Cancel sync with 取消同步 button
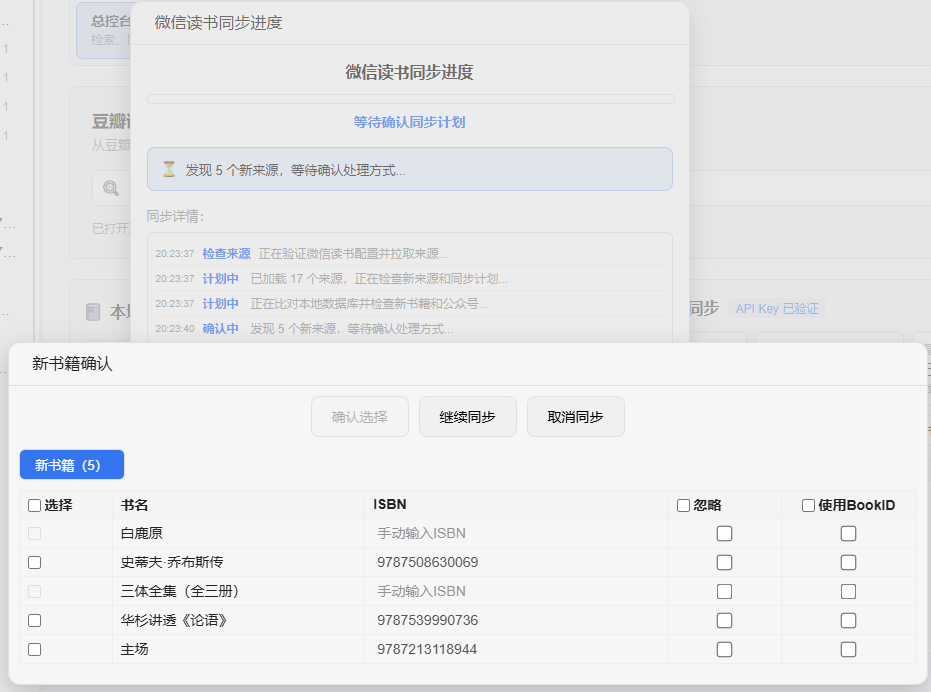The height and width of the screenshot is (692, 931). (x=575, y=416)
